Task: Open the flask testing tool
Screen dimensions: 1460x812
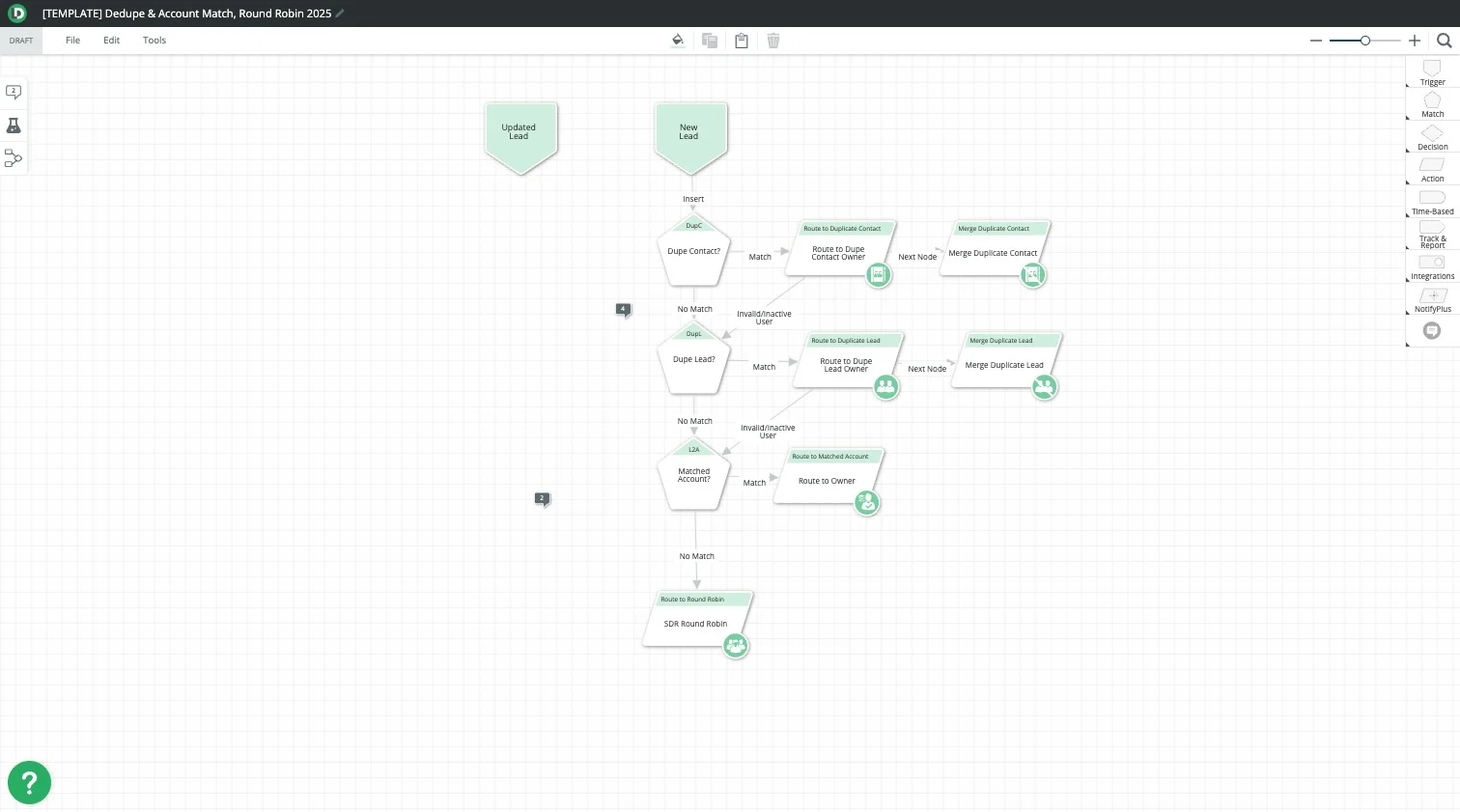Action: coord(14,126)
